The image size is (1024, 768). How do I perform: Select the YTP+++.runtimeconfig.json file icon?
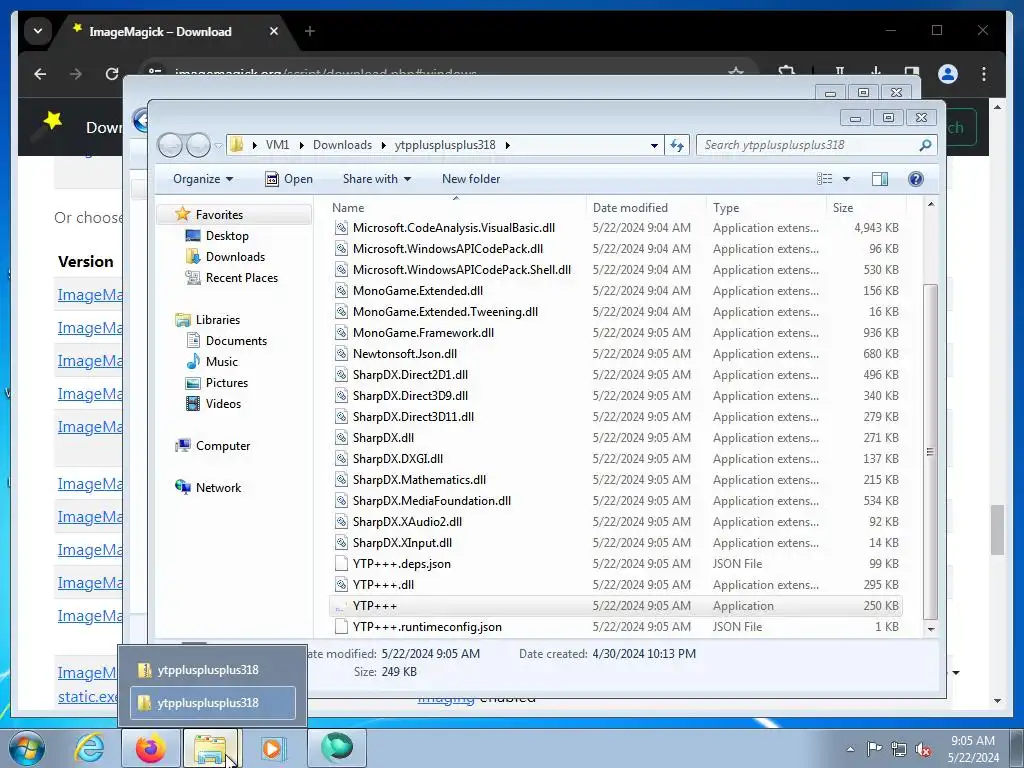coord(340,626)
